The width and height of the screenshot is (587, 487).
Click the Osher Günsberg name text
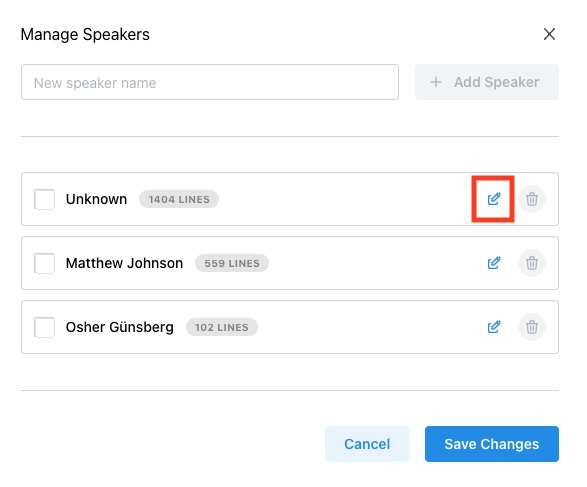click(x=120, y=327)
